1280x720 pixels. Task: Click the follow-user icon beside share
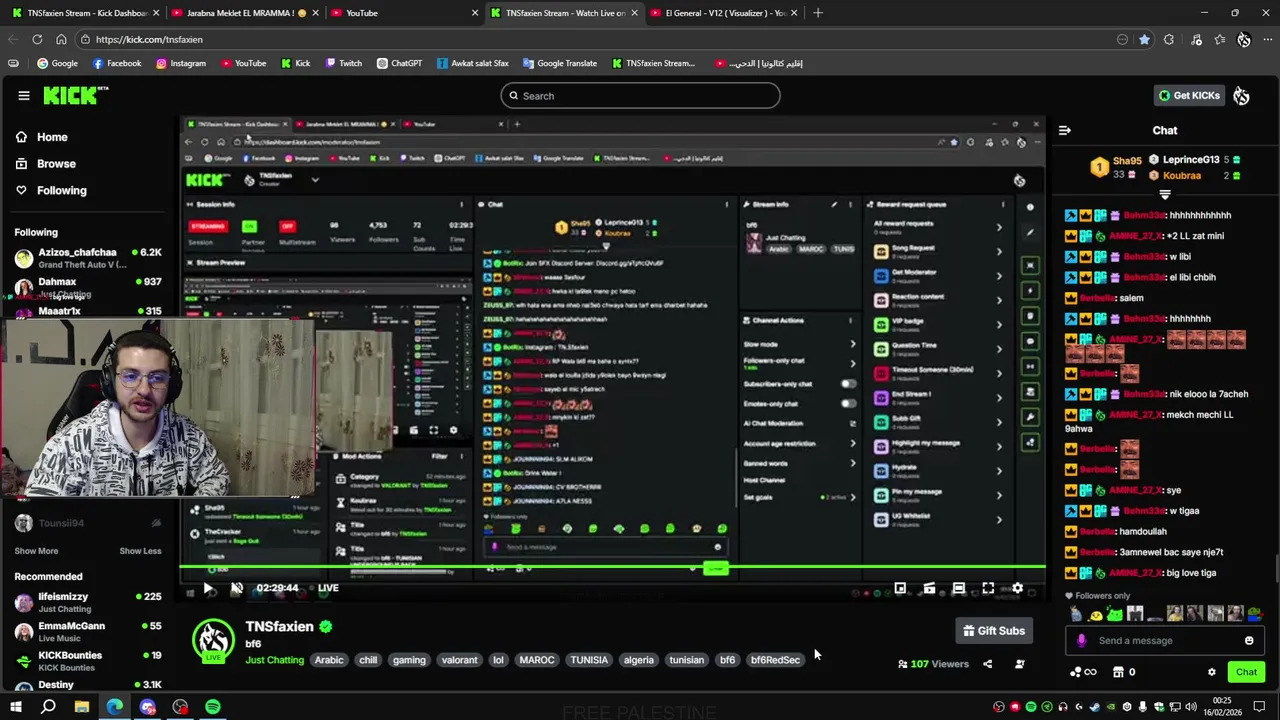[x=1020, y=664]
